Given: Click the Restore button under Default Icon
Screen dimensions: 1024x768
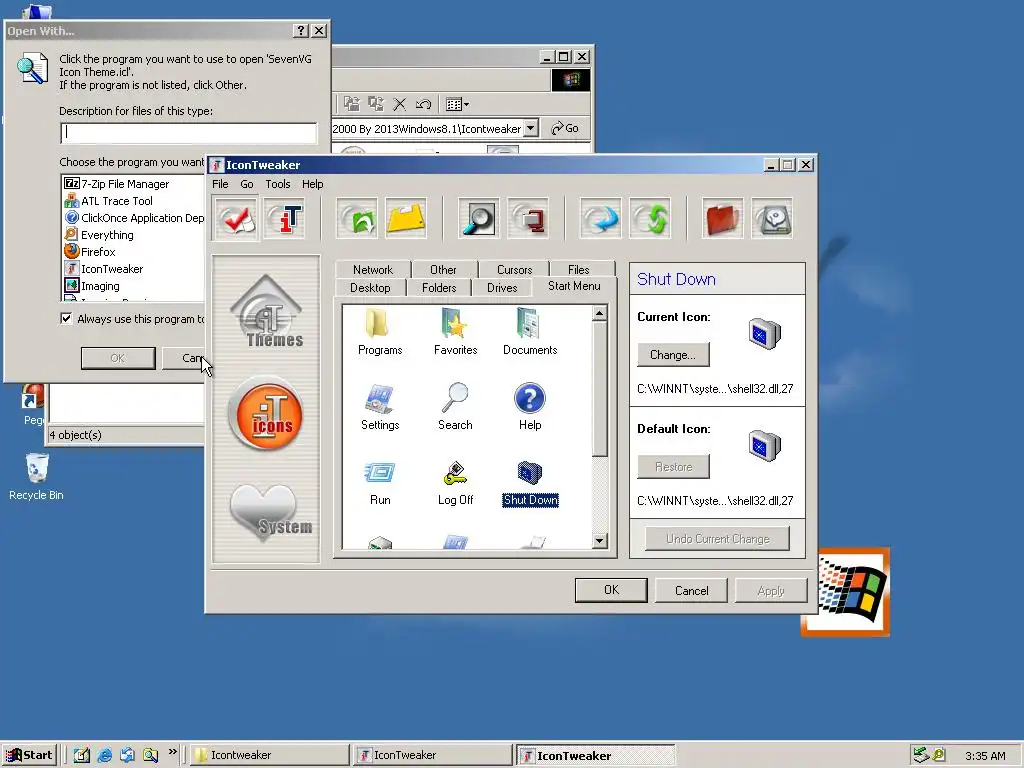Looking at the screenshot, I should [x=673, y=467].
